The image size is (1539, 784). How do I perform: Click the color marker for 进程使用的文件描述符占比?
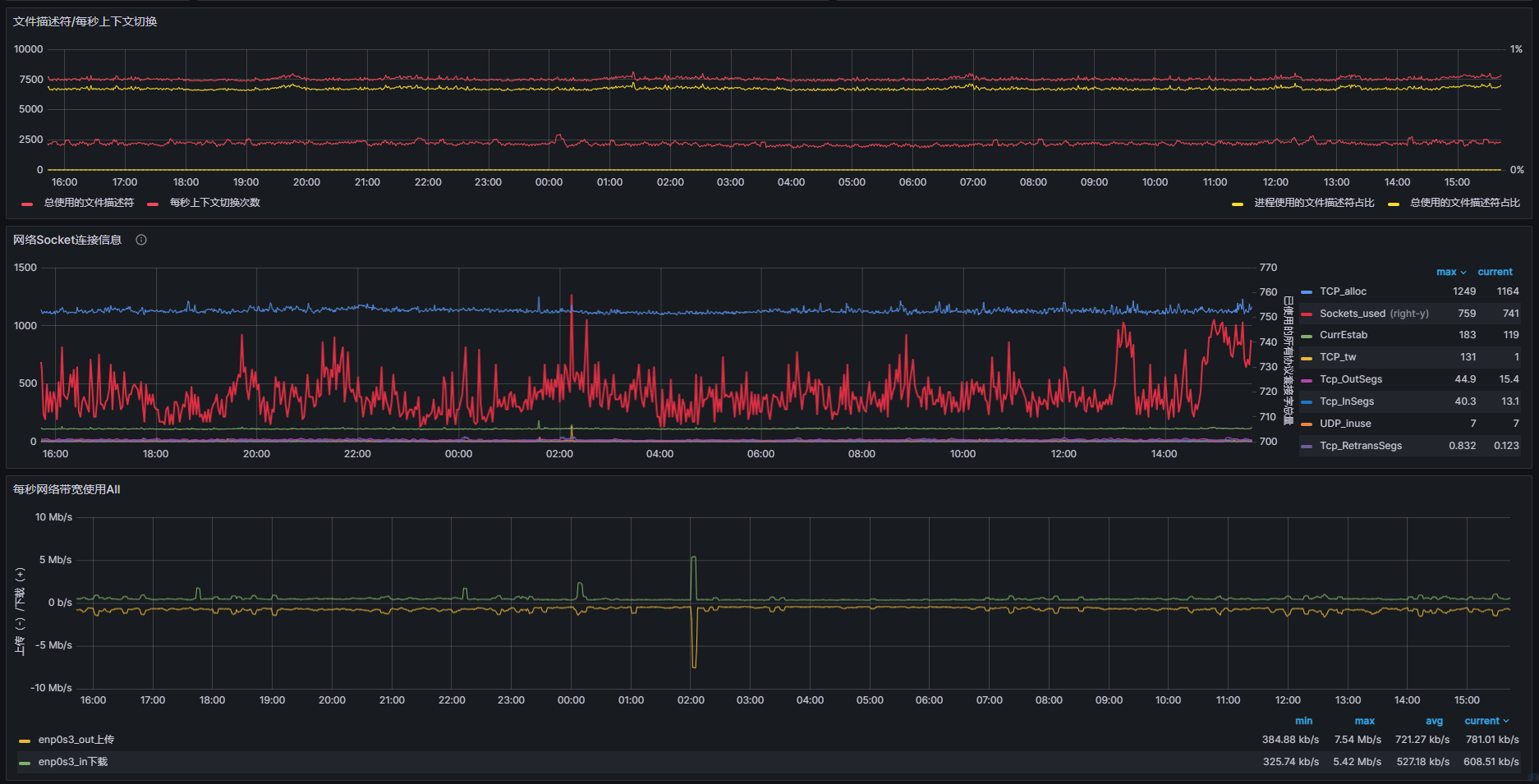1238,204
